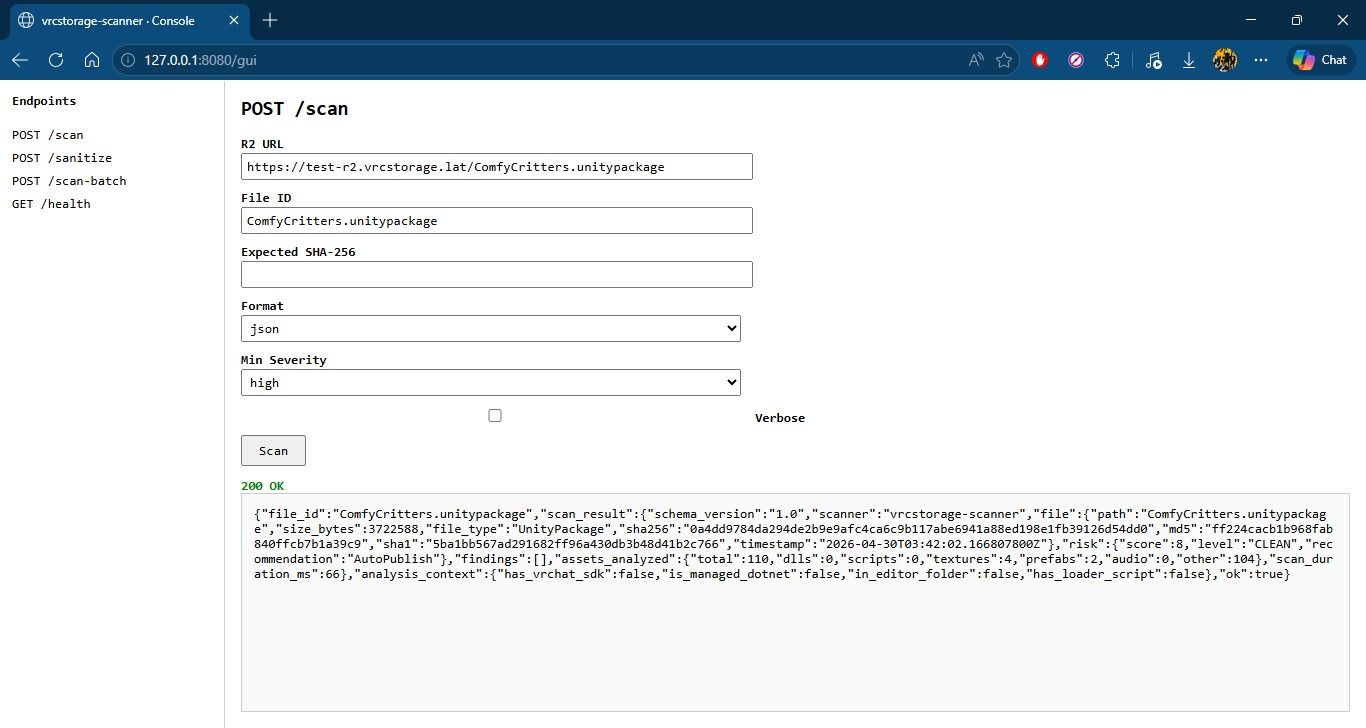Viewport: 1366px width, 728px height.
Task: Close the vrcstorage-scanner Console tab
Action: 232,20
